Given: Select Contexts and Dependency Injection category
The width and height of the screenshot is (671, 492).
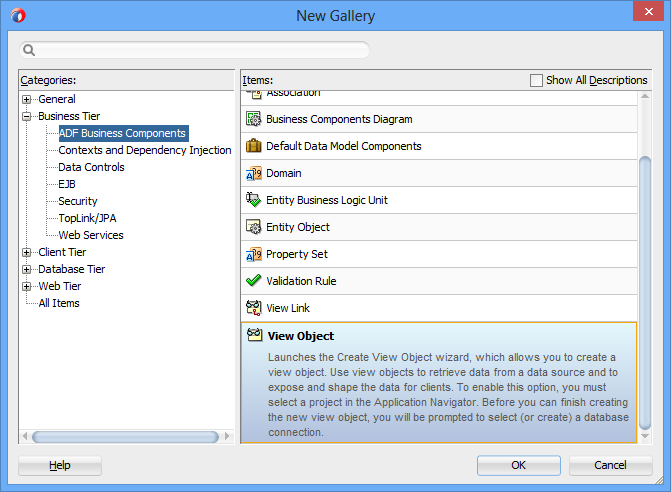Looking at the screenshot, I should click(145, 150).
